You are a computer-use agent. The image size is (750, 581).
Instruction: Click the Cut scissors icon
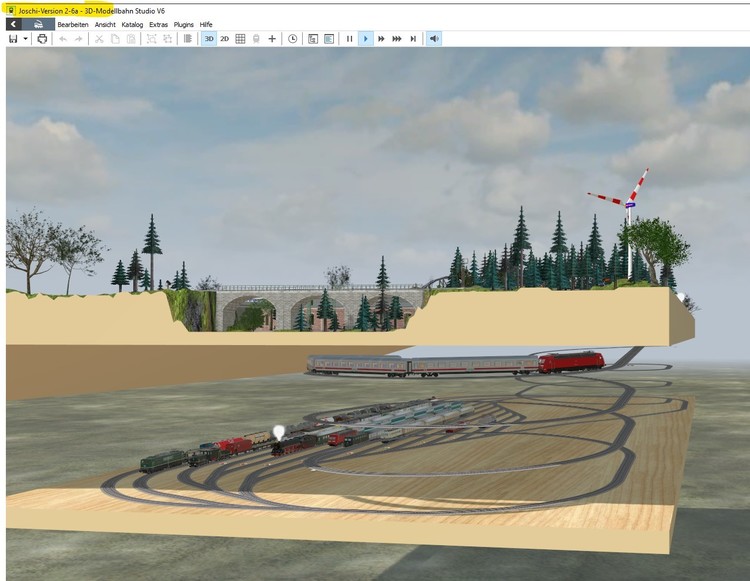coord(99,39)
